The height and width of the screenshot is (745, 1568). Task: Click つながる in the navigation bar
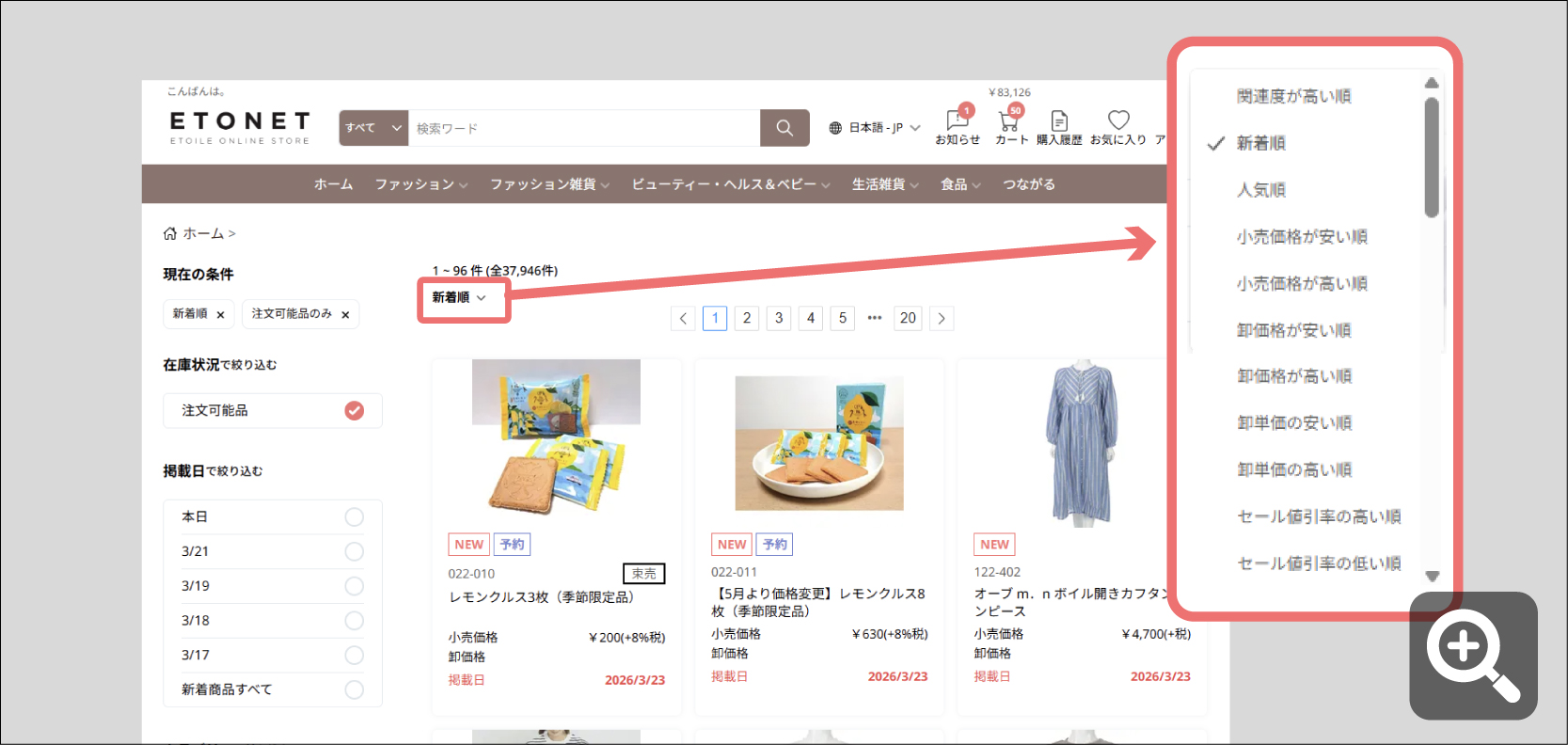pyautogui.click(x=1029, y=184)
